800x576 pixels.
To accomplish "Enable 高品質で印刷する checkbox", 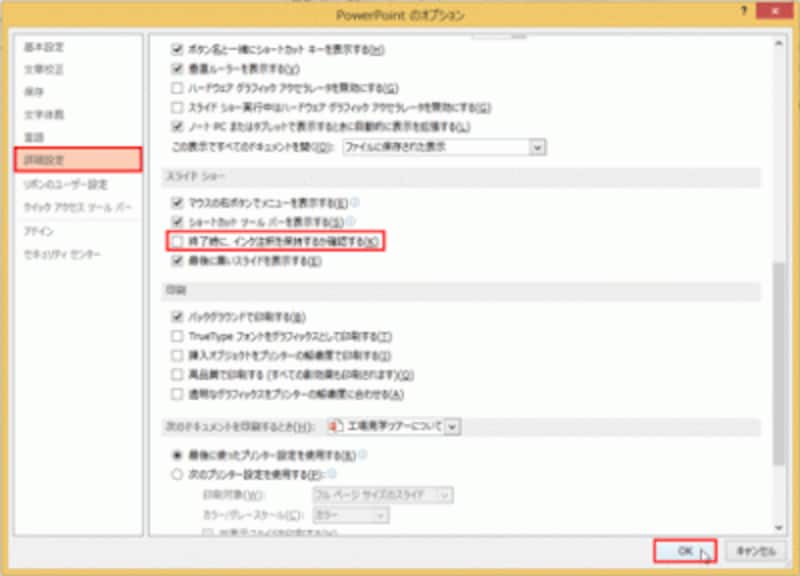I will [177, 374].
